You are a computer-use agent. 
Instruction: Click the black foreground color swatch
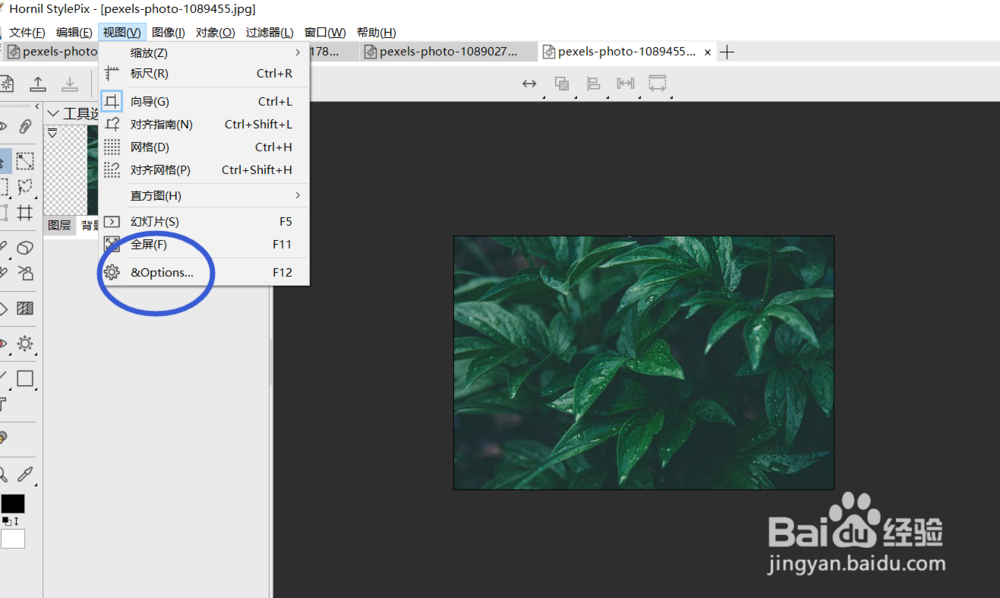[13, 504]
